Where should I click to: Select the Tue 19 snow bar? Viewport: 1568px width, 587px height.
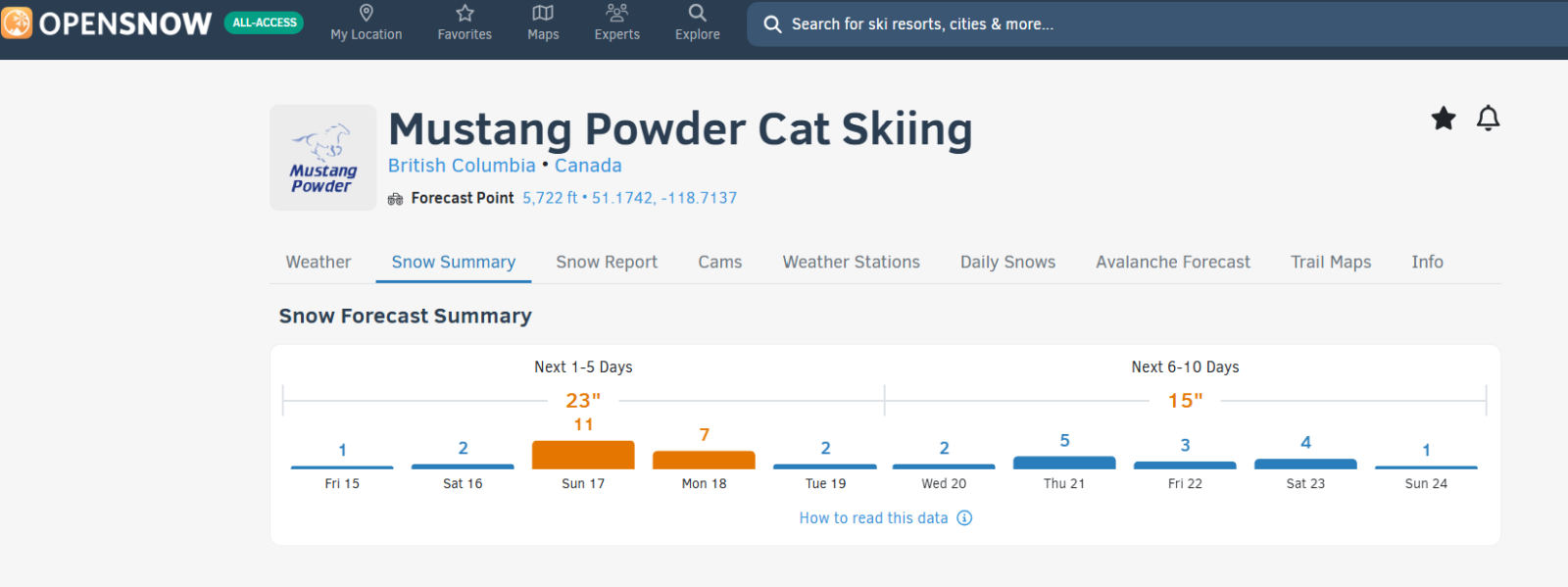tap(825, 466)
